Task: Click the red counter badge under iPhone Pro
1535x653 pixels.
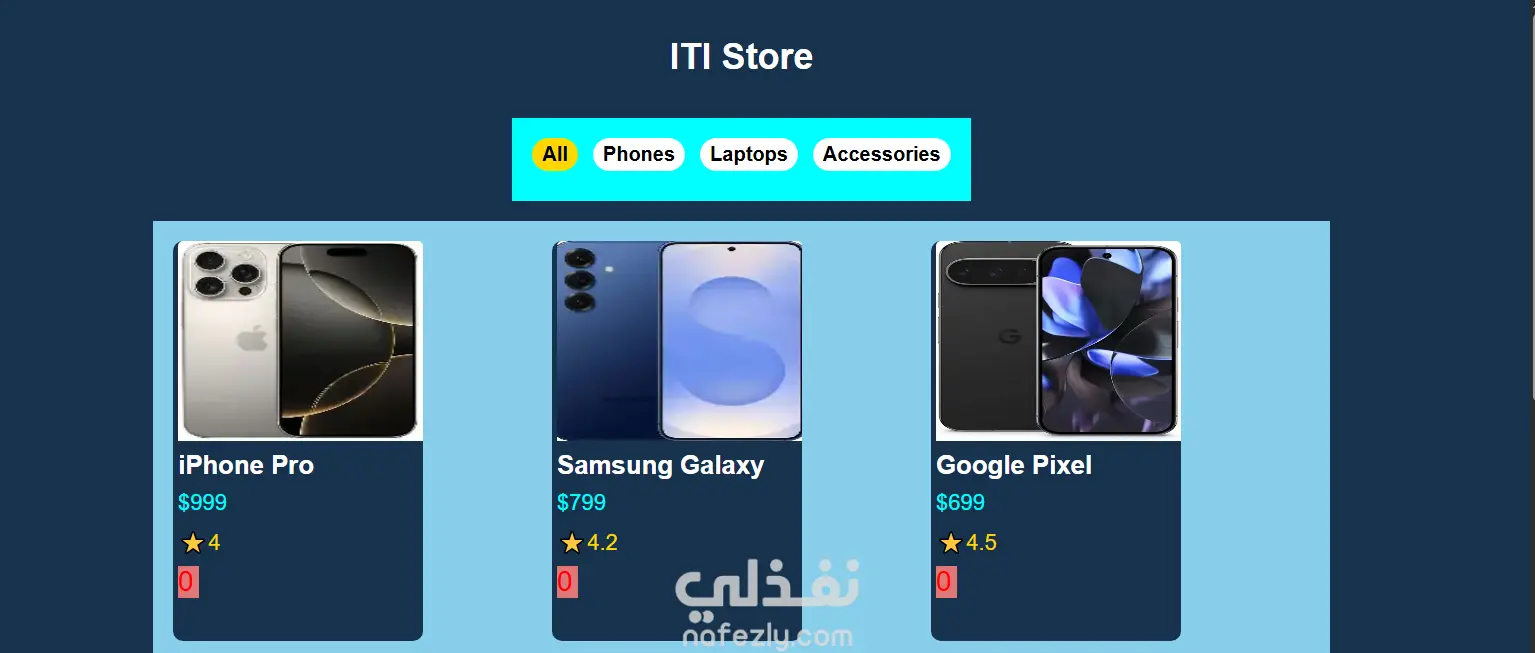Action: (x=188, y=582)
